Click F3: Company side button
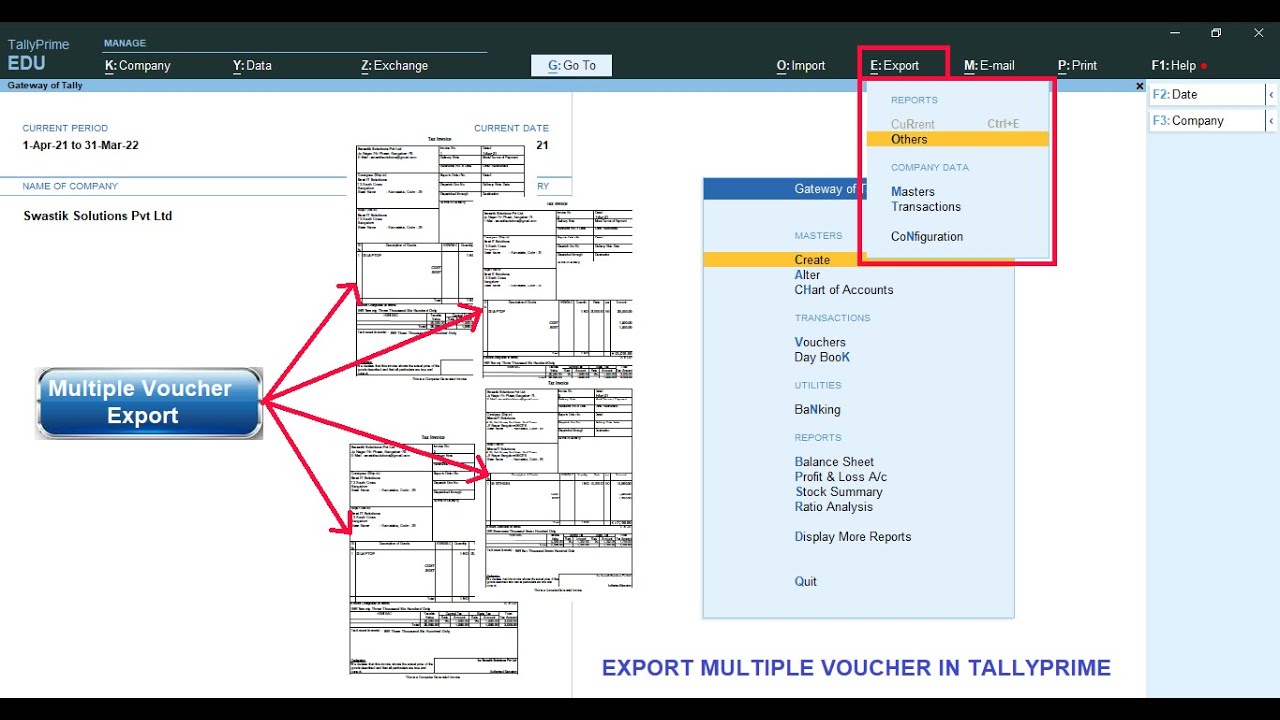This screenshot has height=720, width=1280. pyautogui.click(x=1207, y=121)
